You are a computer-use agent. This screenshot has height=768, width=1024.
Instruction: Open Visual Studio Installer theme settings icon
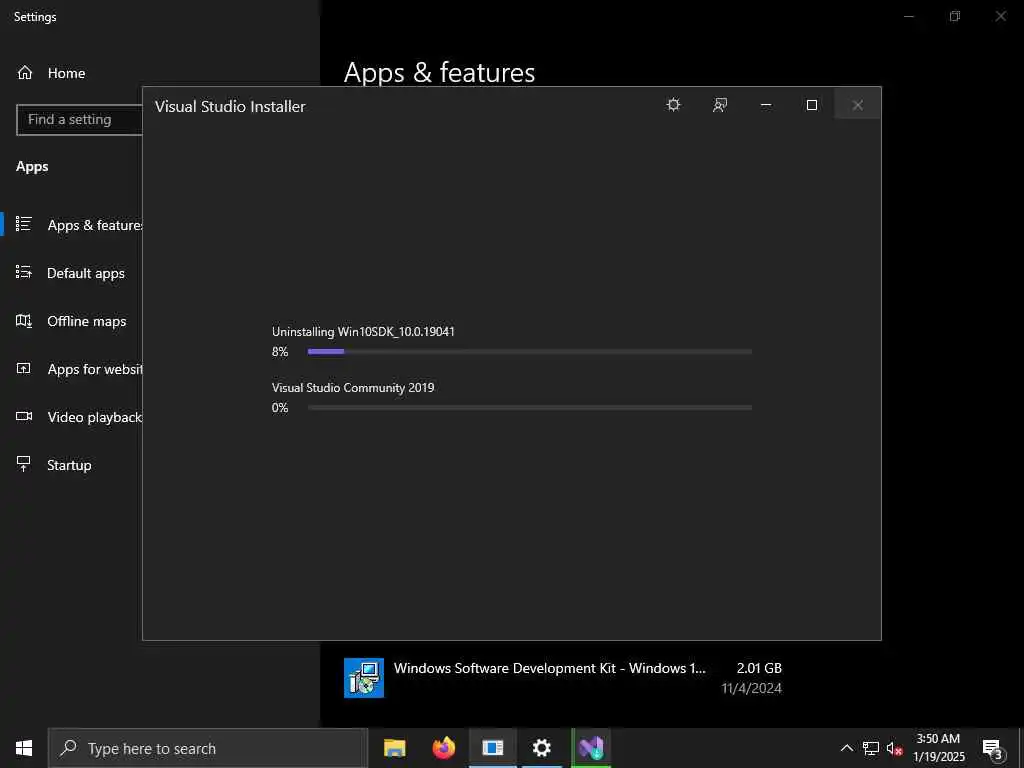point(673,105)
